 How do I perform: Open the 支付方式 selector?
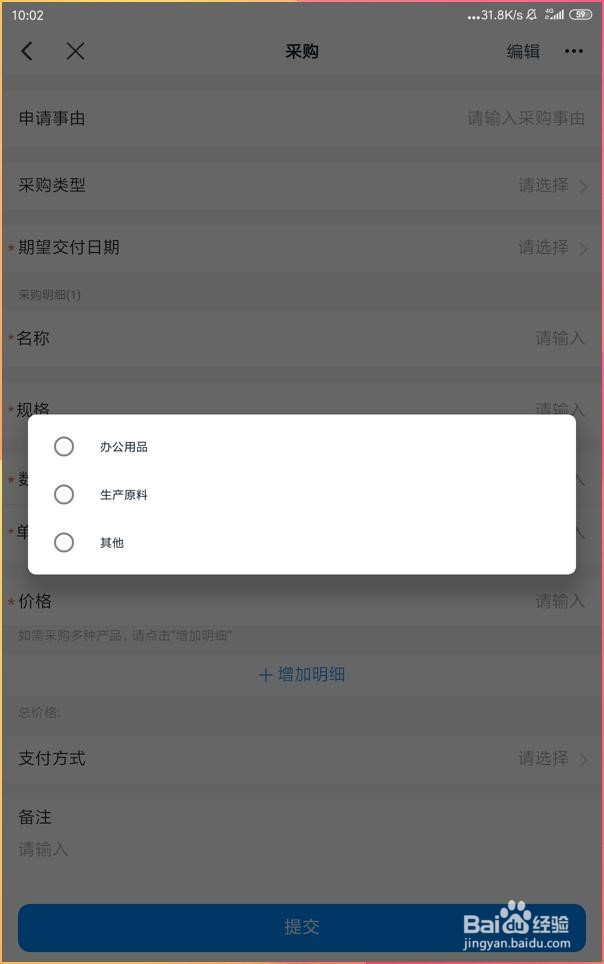[x=300, y=758]
